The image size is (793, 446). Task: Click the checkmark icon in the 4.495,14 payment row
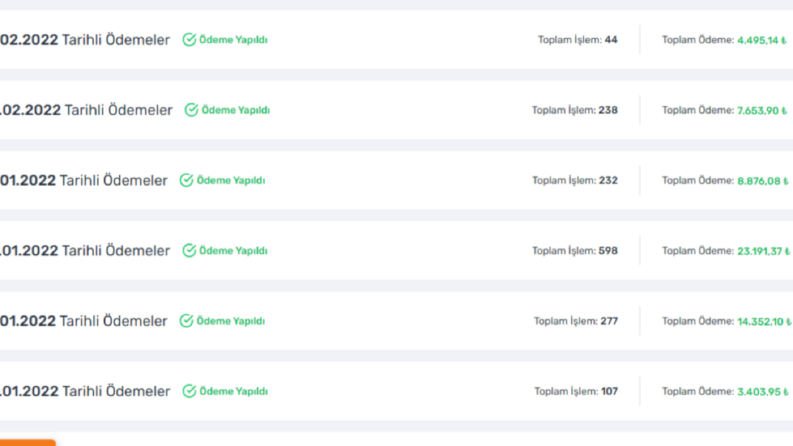click(x=189, y=39)
